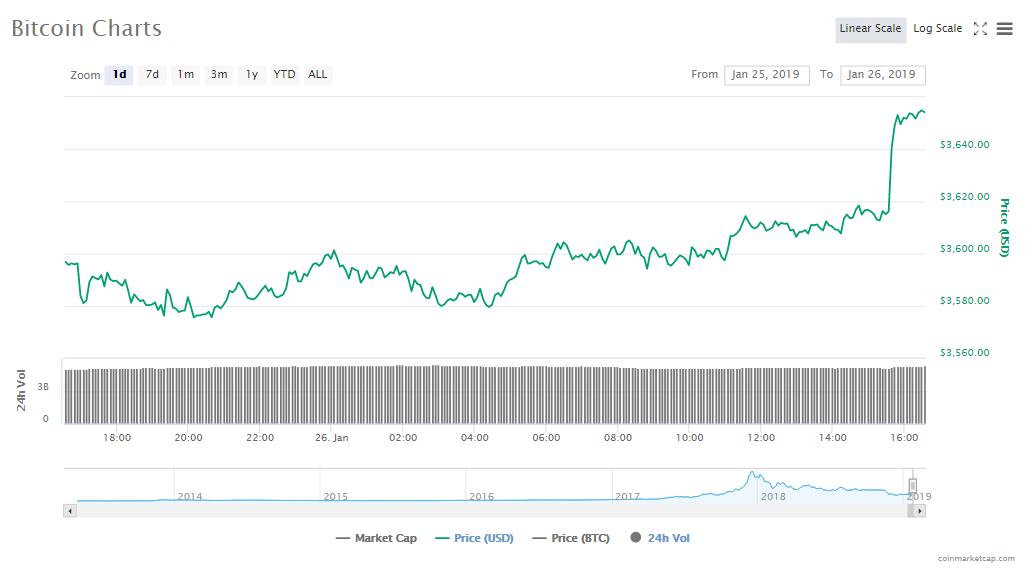
Task: Select the 7d zoom range
Action: 152,75
